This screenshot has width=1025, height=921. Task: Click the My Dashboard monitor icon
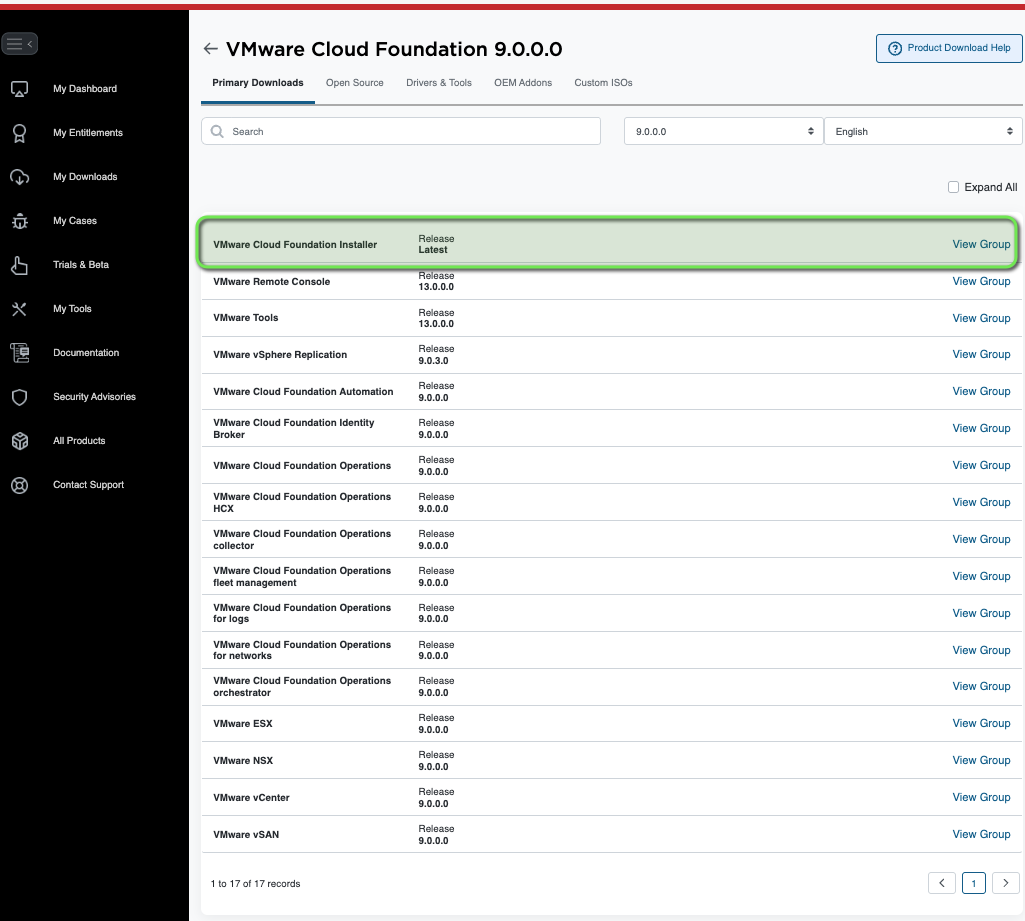(20, 89)
